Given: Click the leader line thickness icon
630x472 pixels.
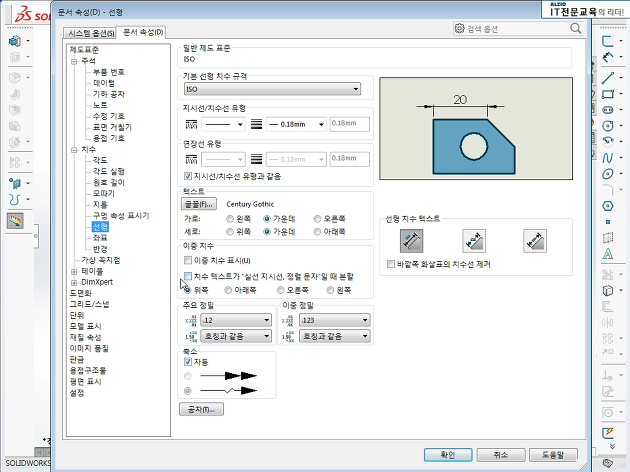Looking at the screenshot, I should (256, 124).
